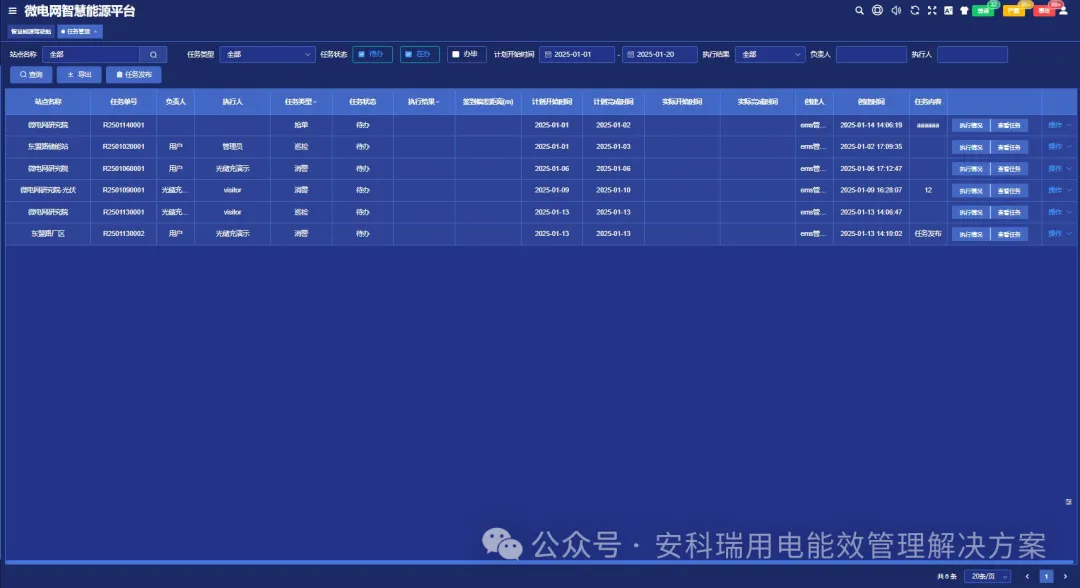
Task: Click the 2025-01-20 end date field
Action: [659, 54]
